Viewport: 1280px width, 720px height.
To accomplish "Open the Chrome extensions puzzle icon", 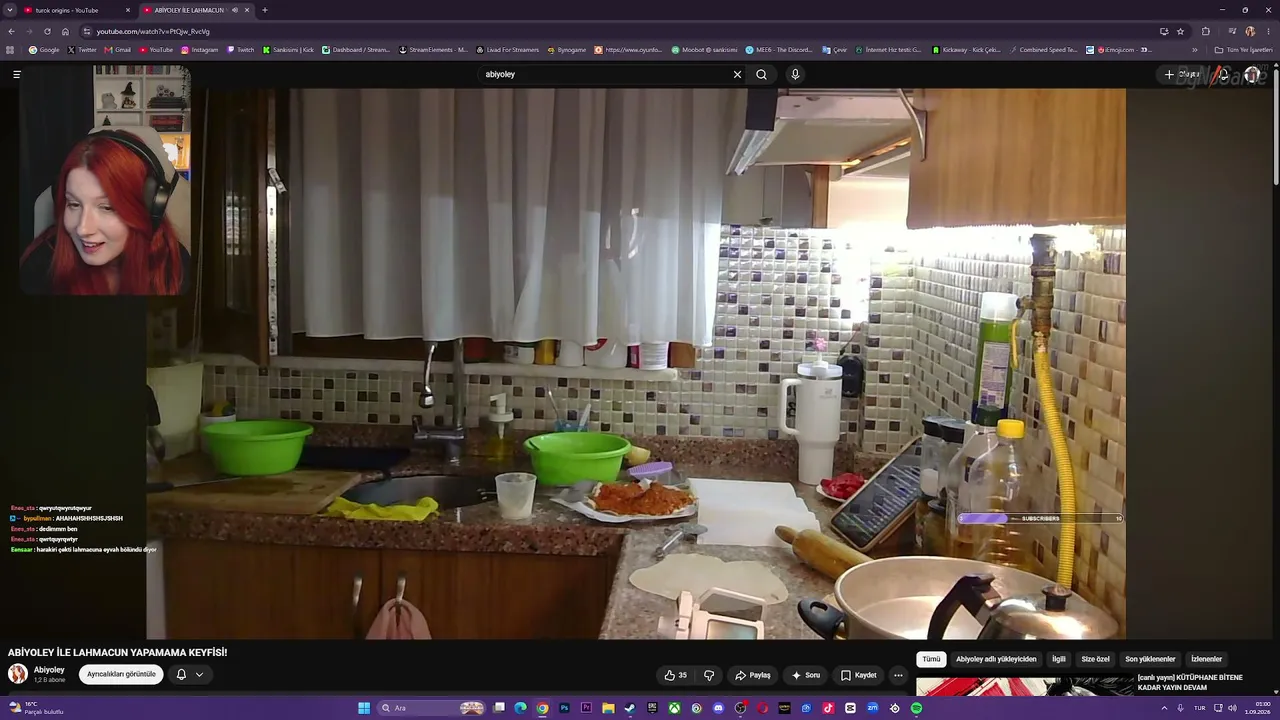I will tap(1205, 31).
